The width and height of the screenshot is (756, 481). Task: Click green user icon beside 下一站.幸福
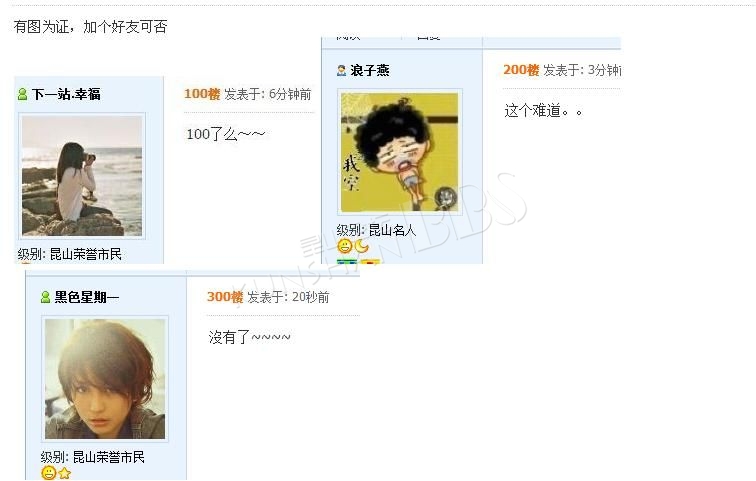click(22, 94)
